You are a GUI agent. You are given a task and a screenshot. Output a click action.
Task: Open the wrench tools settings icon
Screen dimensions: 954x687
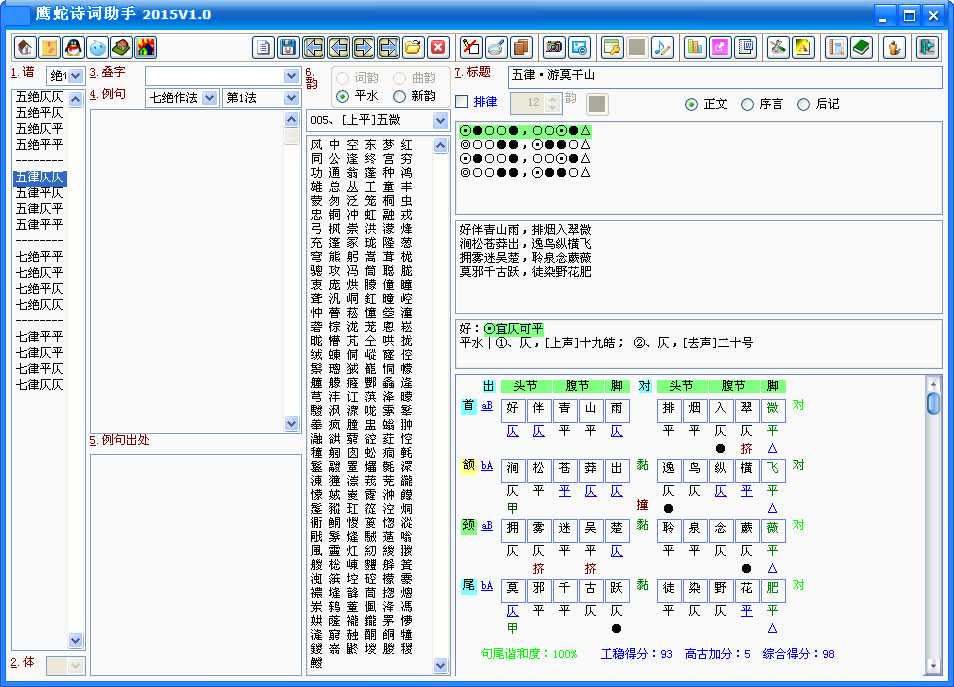point(778,47)
